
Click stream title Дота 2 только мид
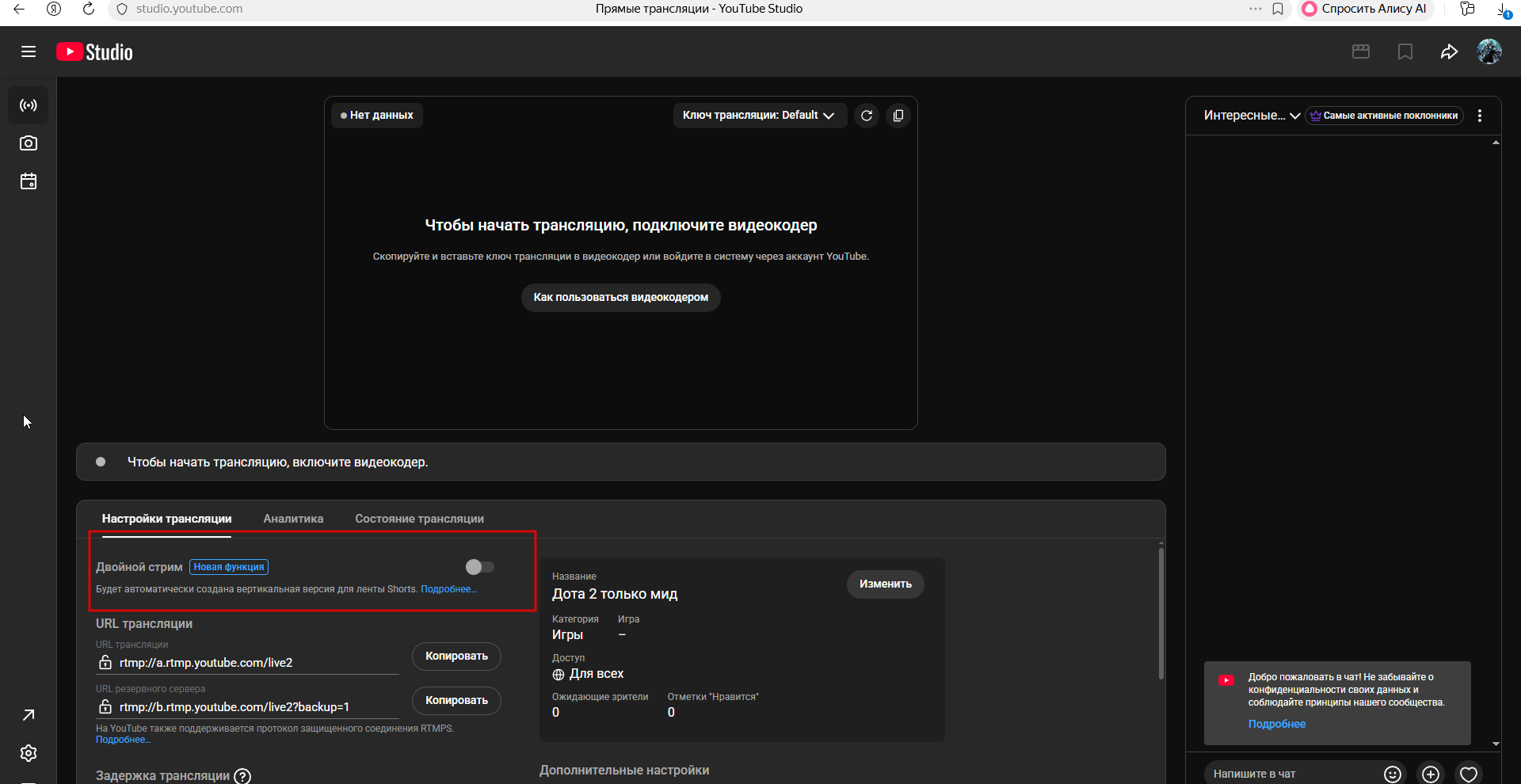(x=615, y=594)
